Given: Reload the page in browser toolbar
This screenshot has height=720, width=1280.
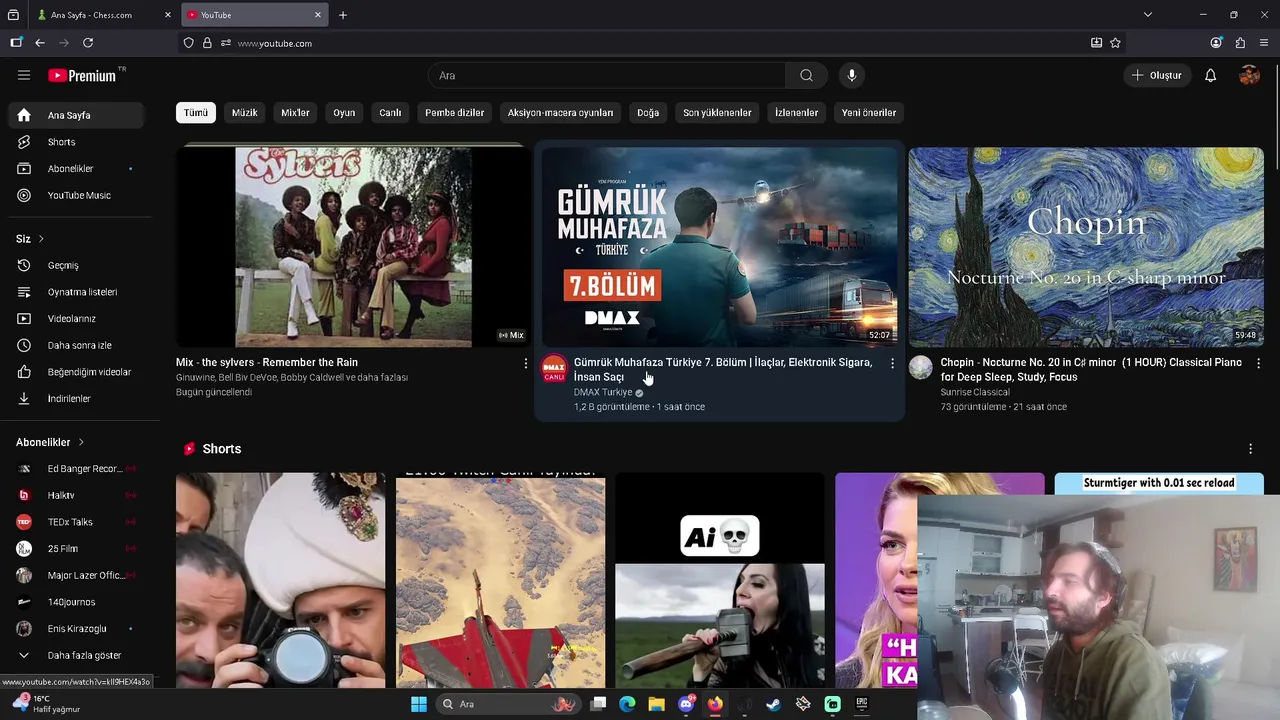Looking at the screenshot, I should pyautogui.click(x=88, y=43).
